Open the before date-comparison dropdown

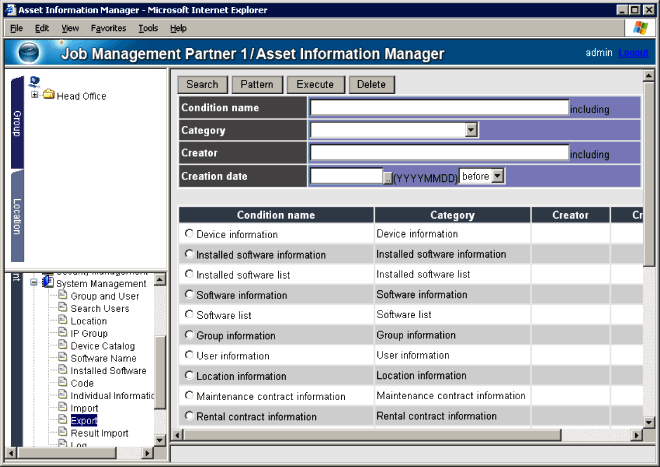498,176
